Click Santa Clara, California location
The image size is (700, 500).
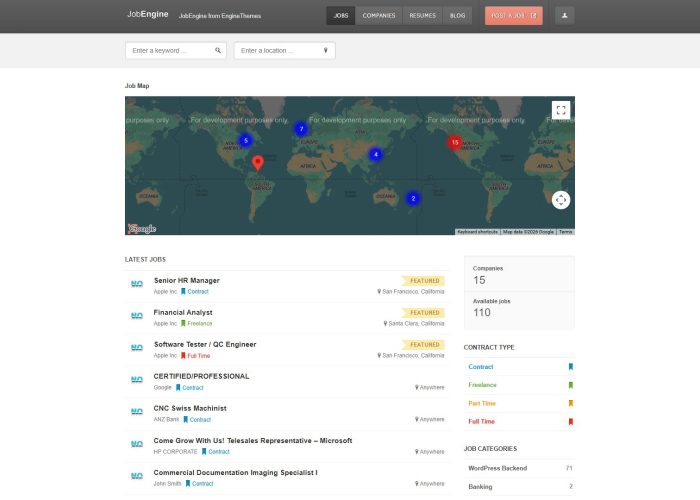[416, 324]
